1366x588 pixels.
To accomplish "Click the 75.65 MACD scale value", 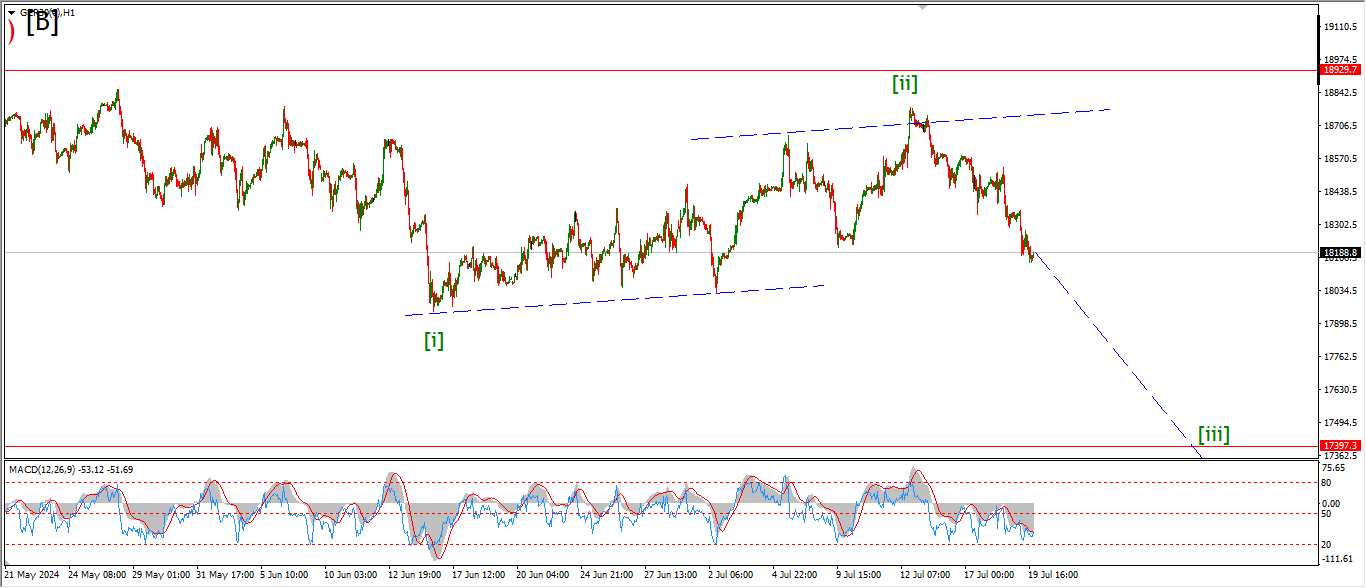I will pos(1335,467).
